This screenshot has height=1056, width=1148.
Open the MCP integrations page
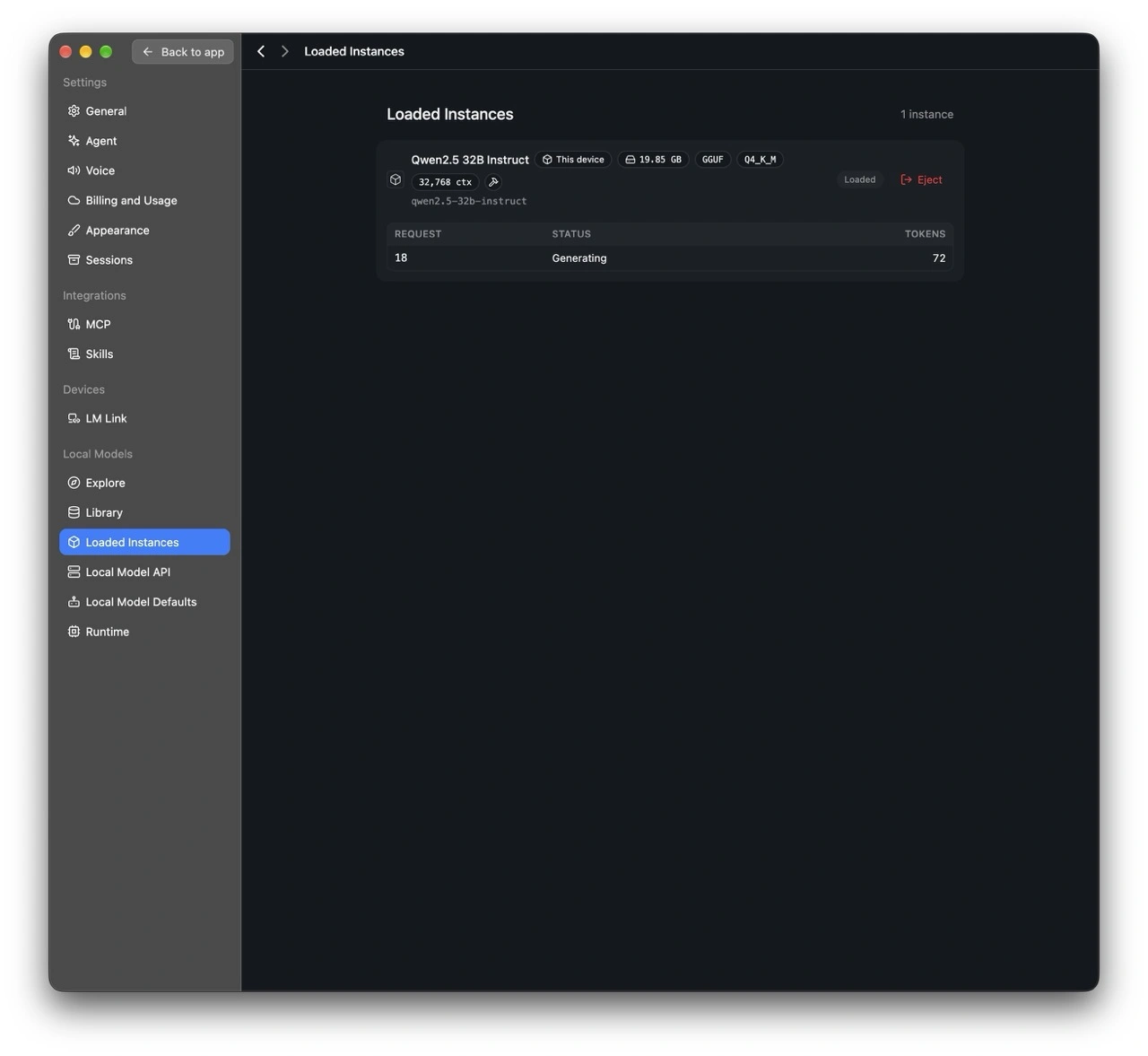(144, 325)
